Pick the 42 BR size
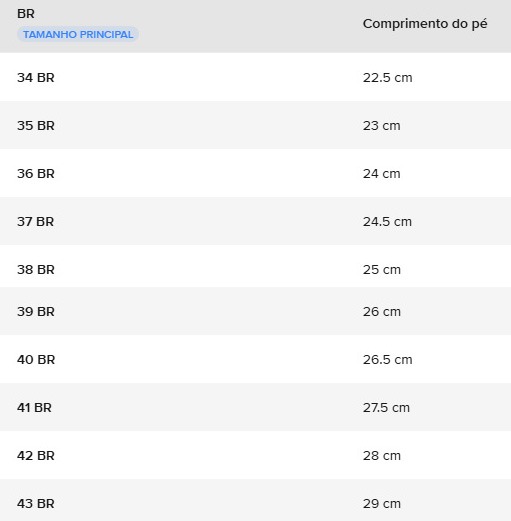This screenshot has width=511, height=521. click(x=36, y=456)
